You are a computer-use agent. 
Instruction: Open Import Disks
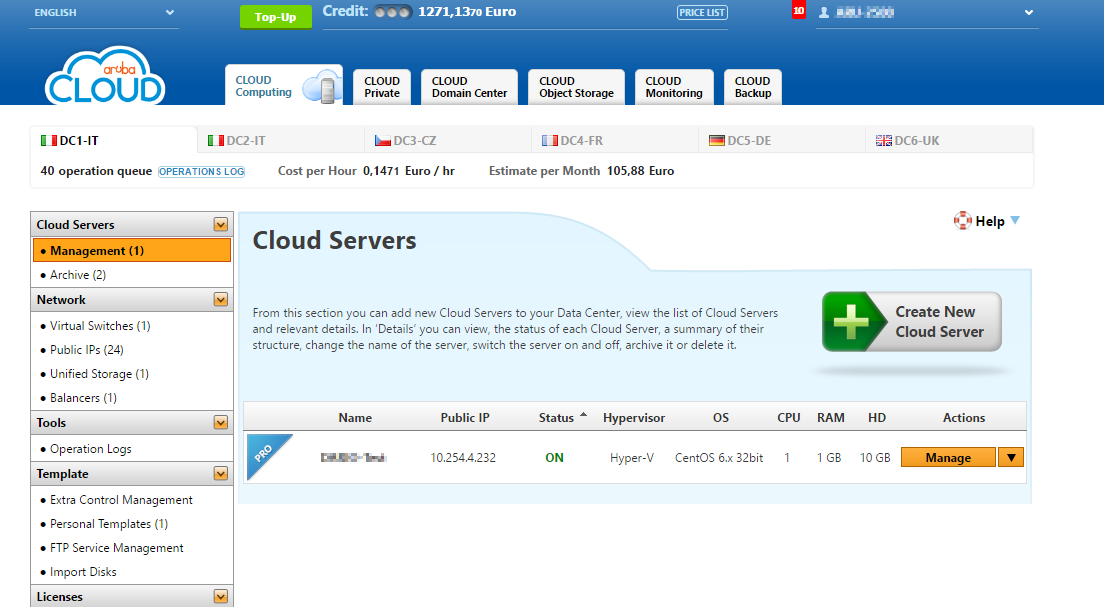point(83,572)
